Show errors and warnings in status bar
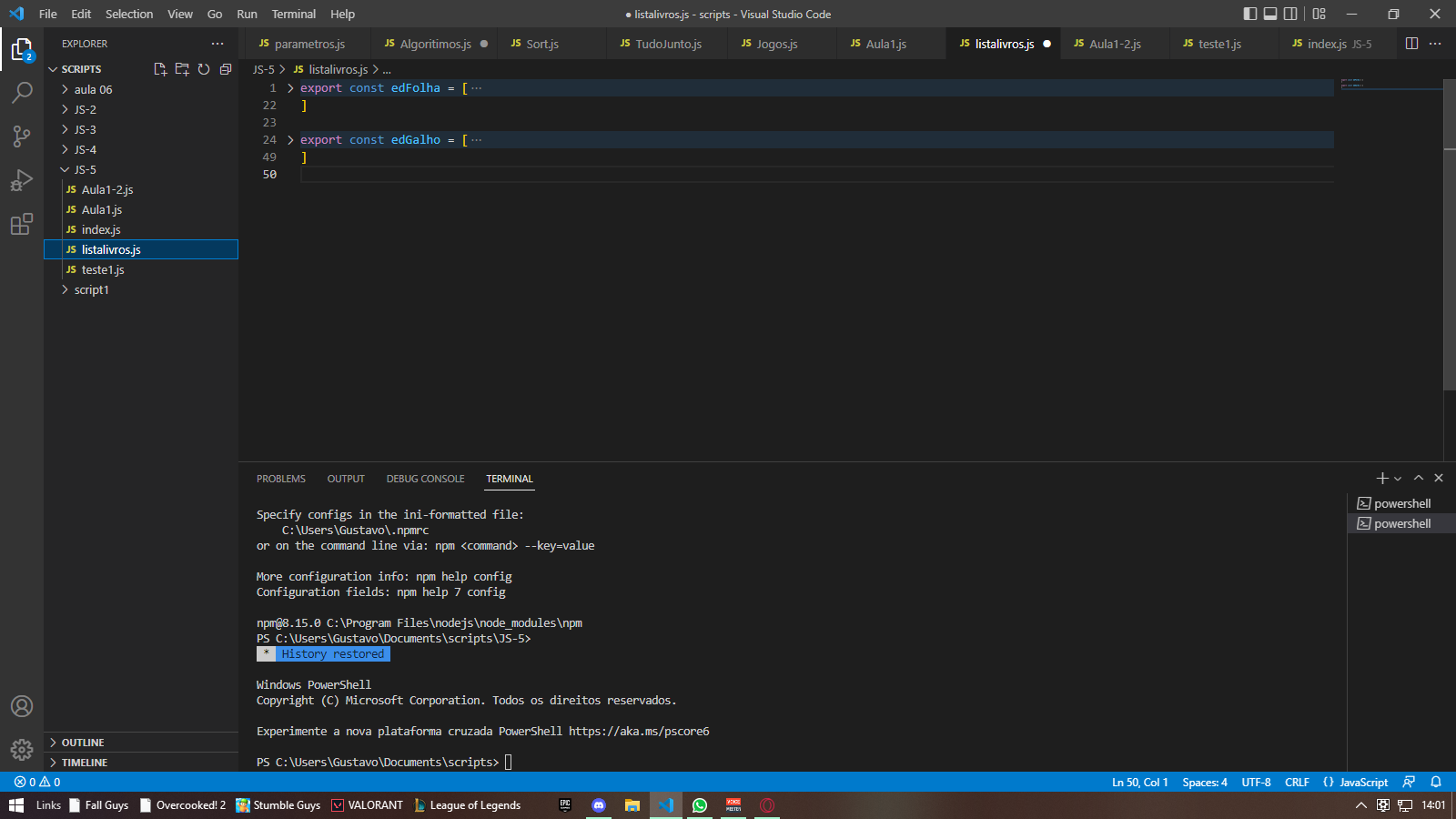Viewport: 1456px width, 819px height. [x=37, y=782]
